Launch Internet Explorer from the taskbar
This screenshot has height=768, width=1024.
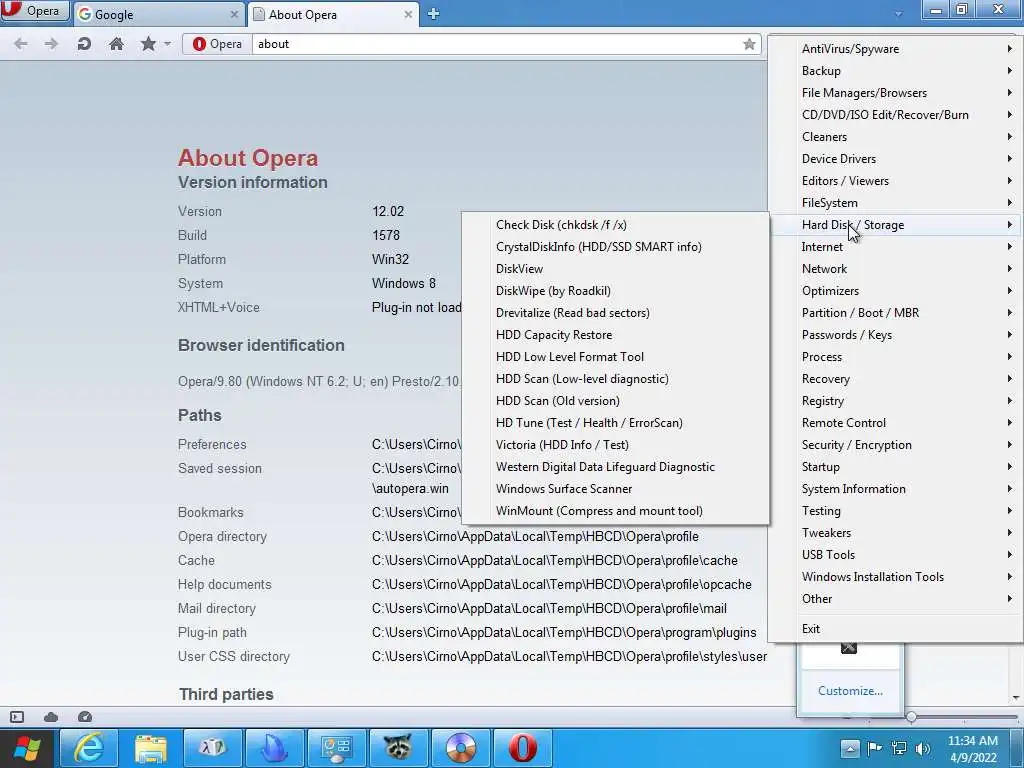coord(89,748)
